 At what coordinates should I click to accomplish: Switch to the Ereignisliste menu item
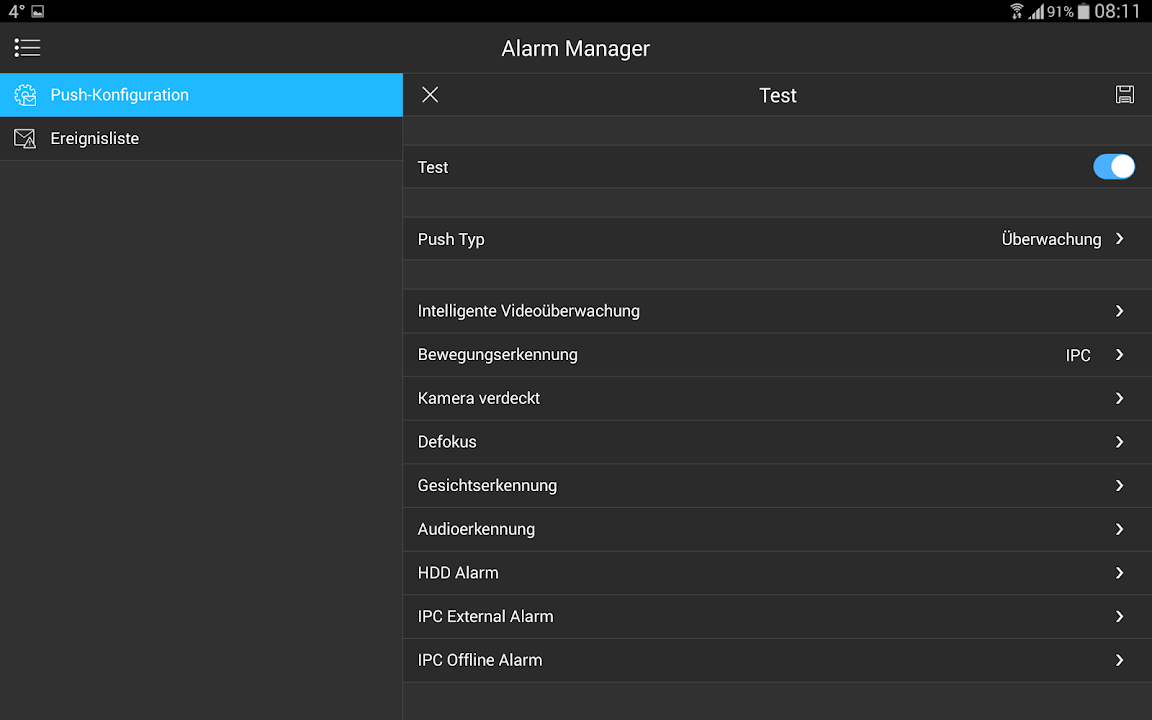click(x=200, y=139)
